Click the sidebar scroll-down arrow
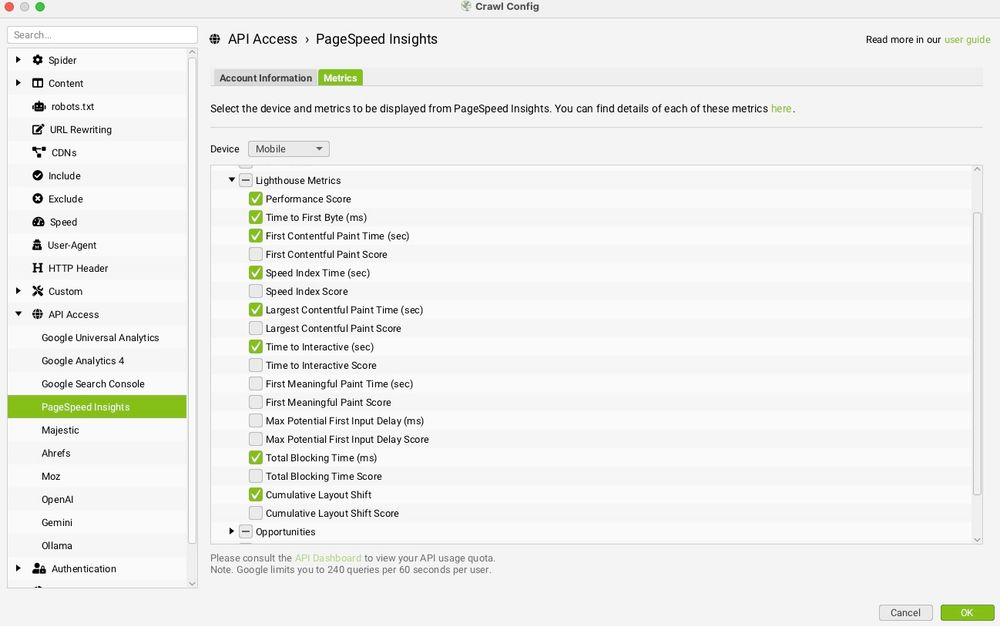The image size is (1000, 626). (192, 583)
